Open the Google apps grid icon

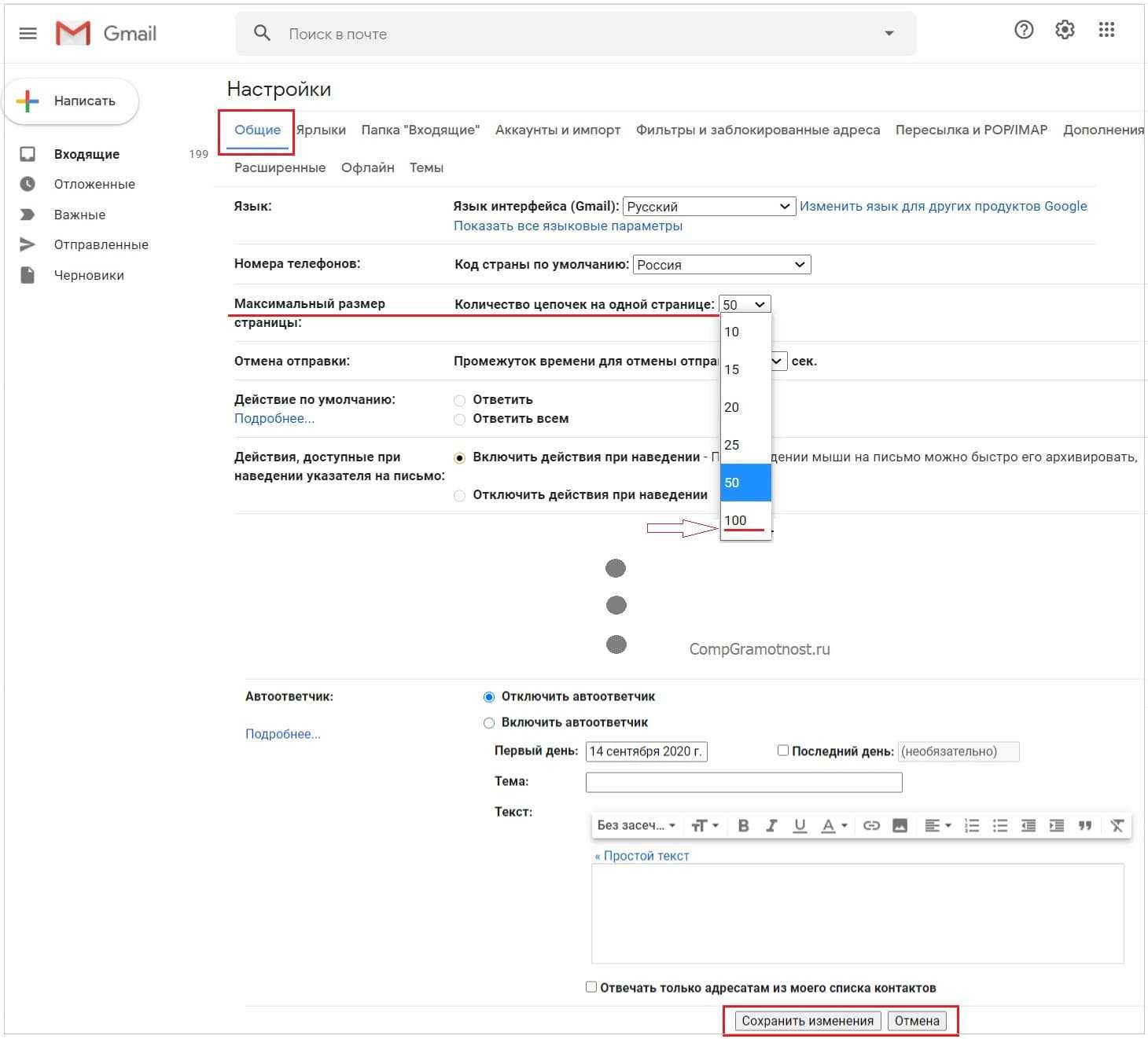(x=1106, y=30)
